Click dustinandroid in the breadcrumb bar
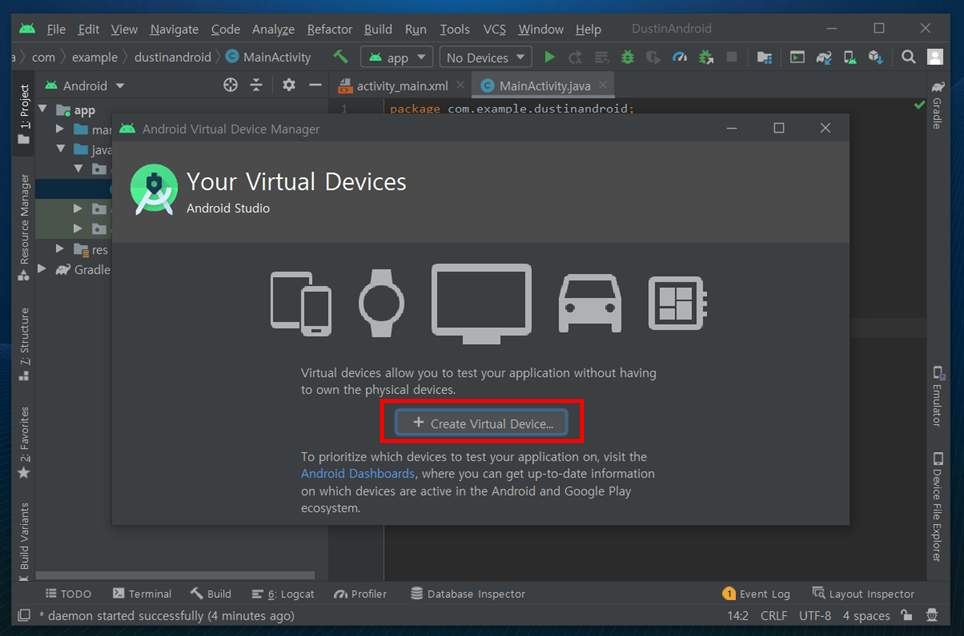The width and height of the screenshot is (964, 636). 173,57
